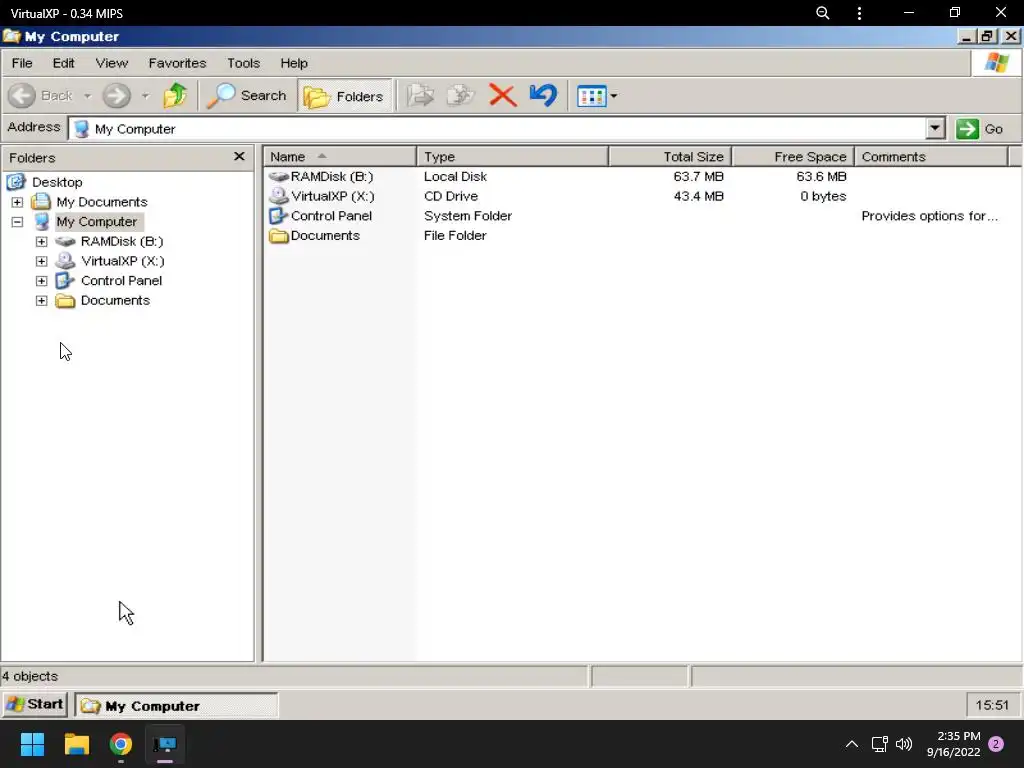Screen dimensions: 1024x768
Task: Click My Computer taskbar button
Action: (x=176, y=705)
